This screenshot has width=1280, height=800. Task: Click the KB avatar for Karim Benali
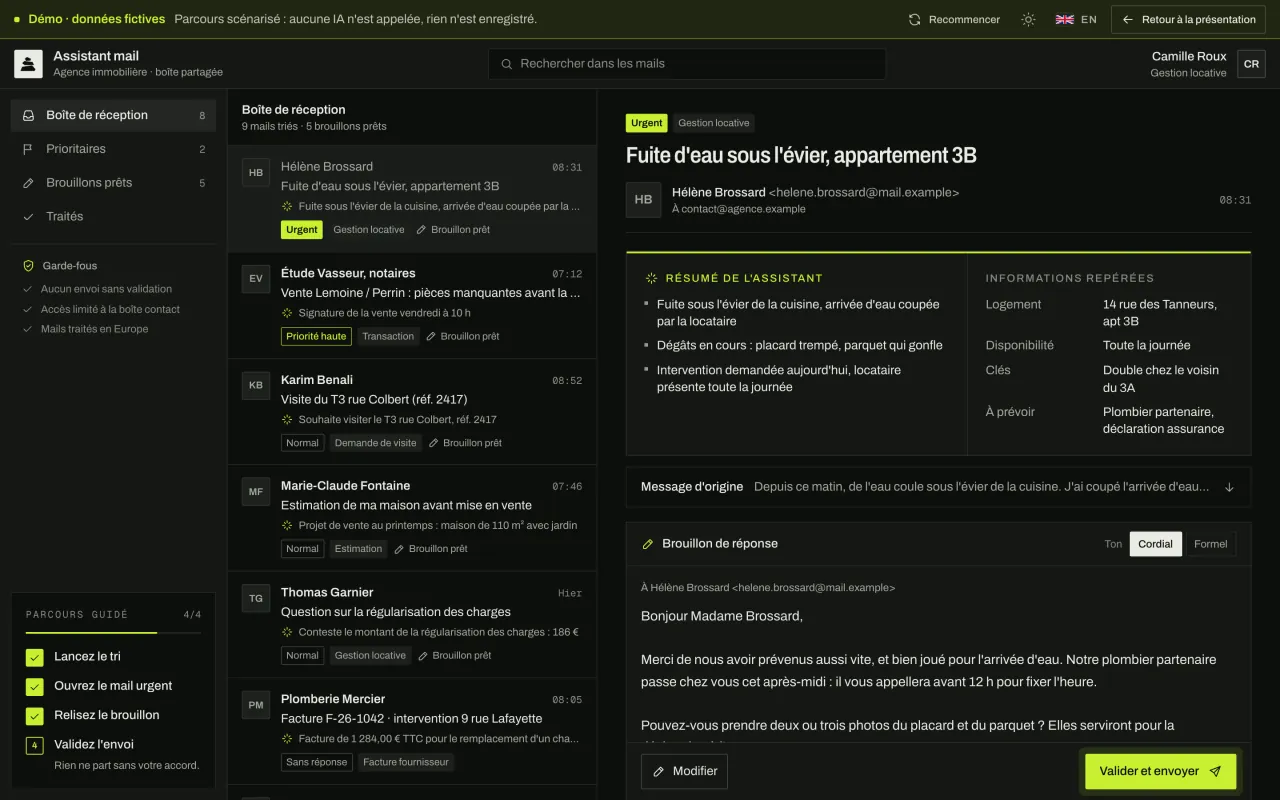256,385
